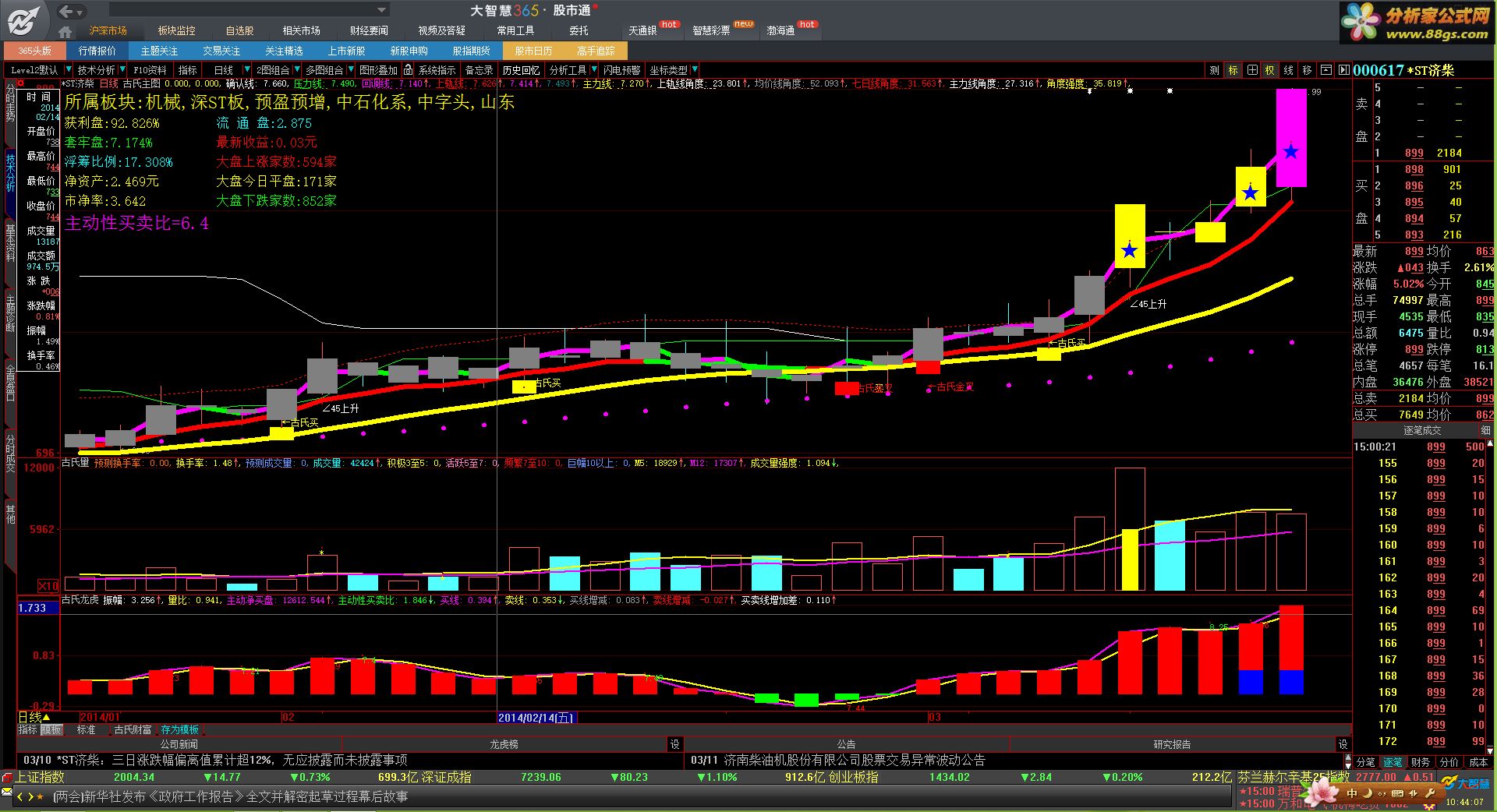
Task: Open the home page icon
Action: click(x=65, y=31)
